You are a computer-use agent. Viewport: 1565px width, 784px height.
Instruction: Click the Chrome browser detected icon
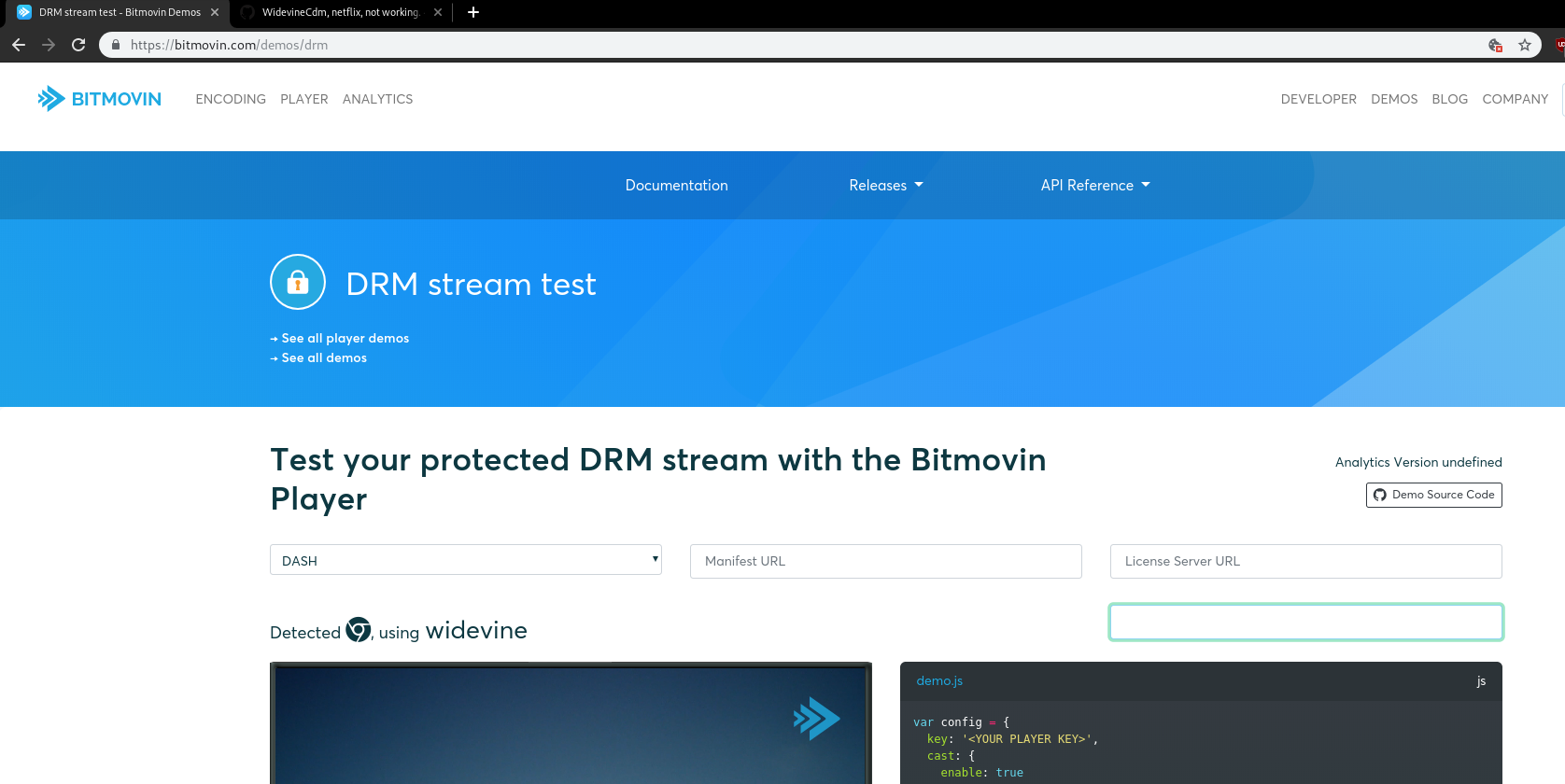(x=359, y=630)
